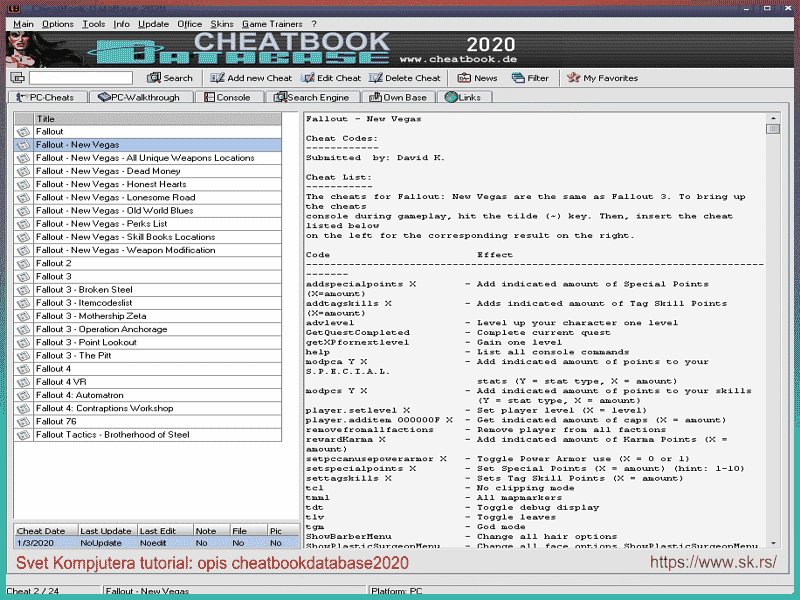Open the Office menu
800x600 pixels.
tap(189, 24)
